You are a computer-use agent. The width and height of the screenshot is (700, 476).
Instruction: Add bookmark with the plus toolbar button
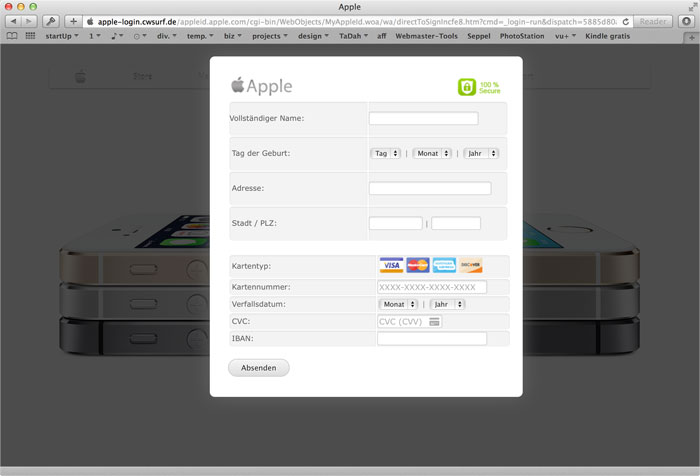pos(73,21)
